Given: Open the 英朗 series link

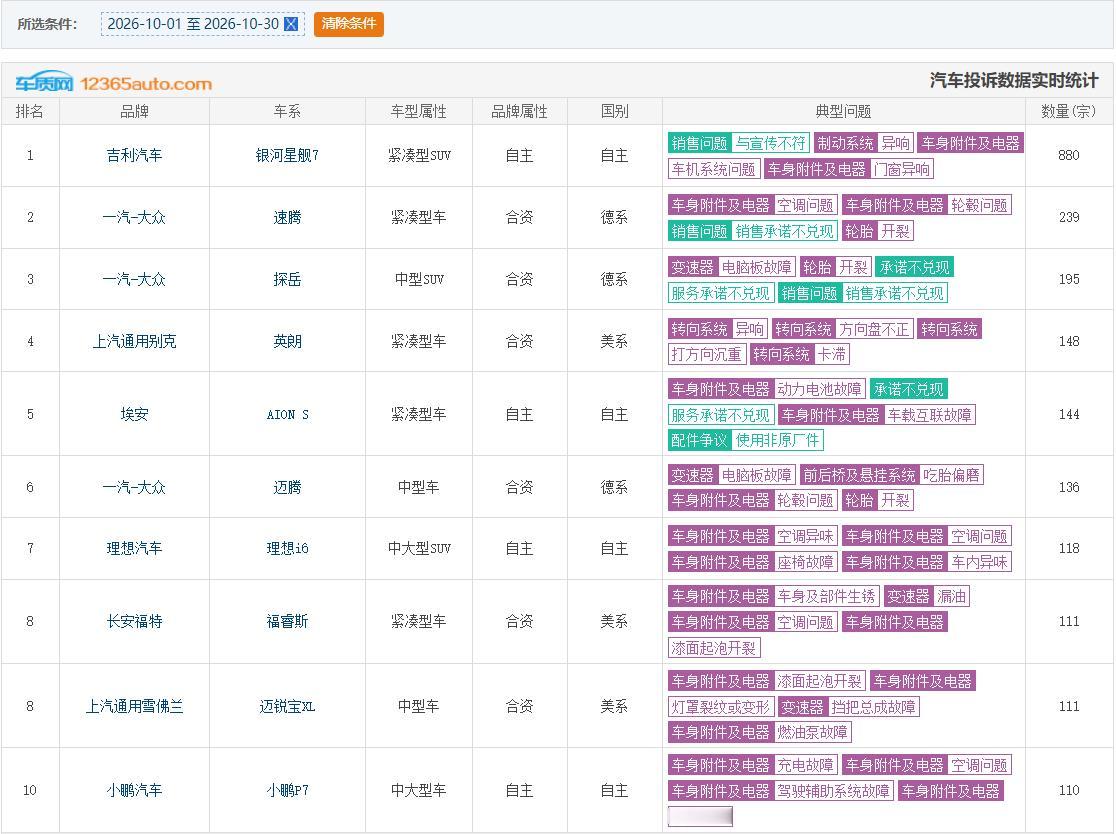Looking at the screenshot, I should pos(287,341).
